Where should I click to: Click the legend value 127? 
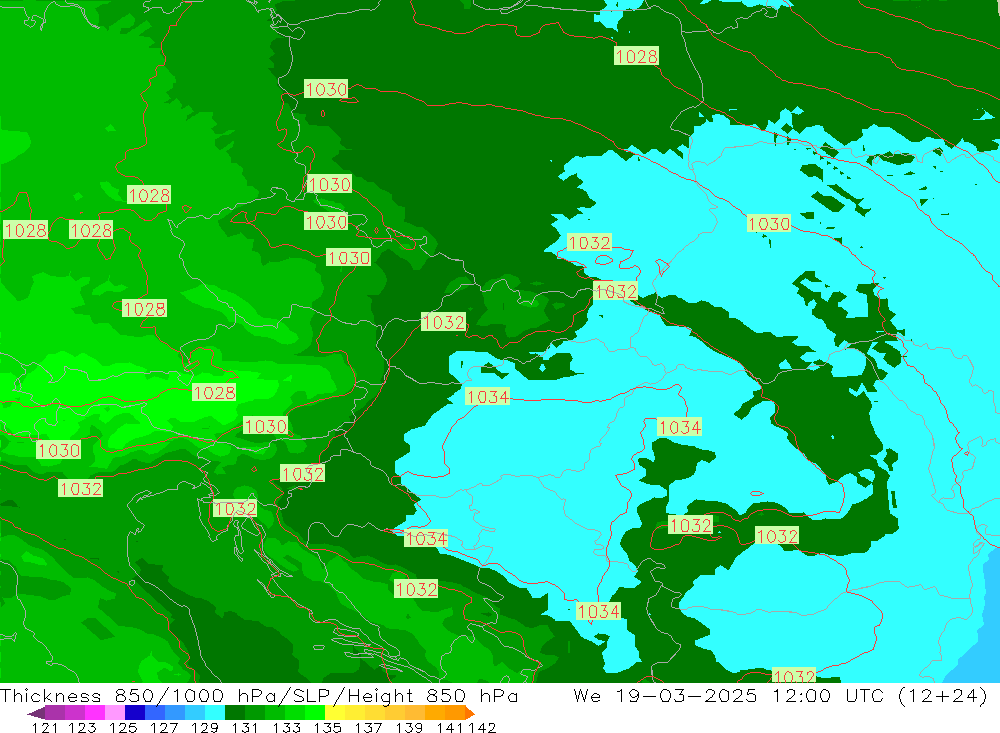pos(164,727)
